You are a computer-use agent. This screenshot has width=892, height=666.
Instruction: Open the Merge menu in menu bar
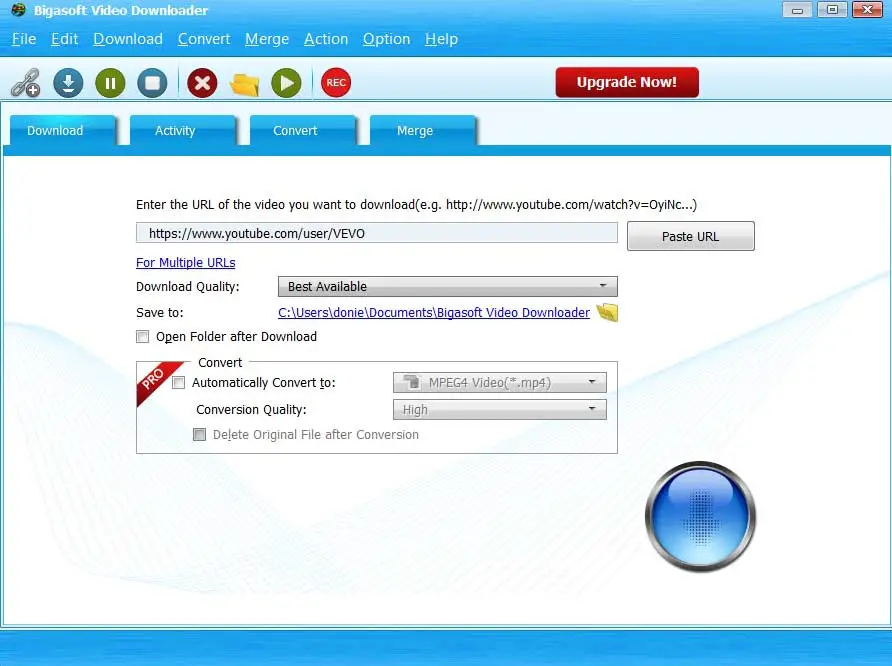pos(267,39)
